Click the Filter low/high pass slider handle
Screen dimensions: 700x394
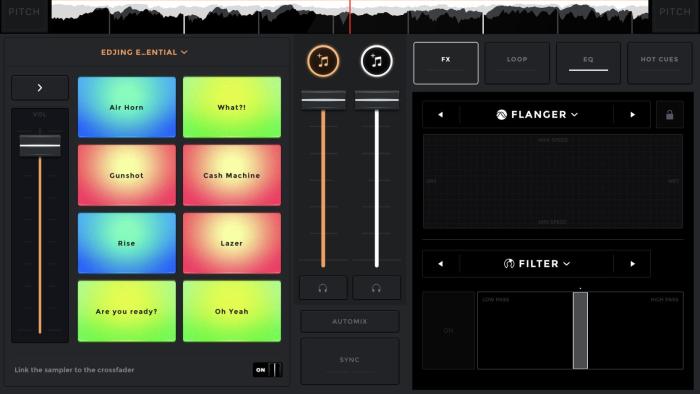(x=580, y=330)
